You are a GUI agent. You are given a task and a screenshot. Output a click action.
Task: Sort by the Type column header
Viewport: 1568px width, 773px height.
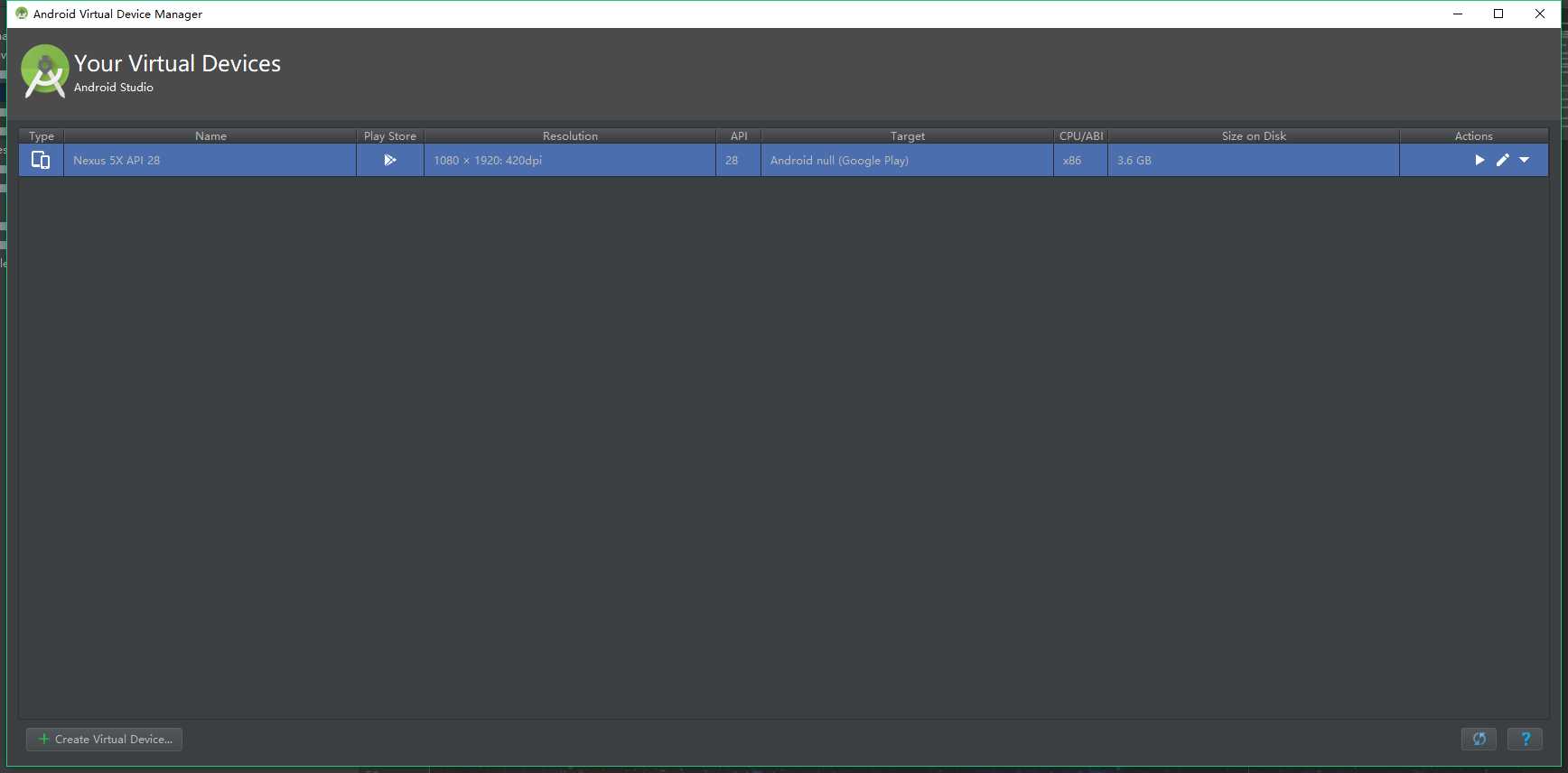(42, 135)
